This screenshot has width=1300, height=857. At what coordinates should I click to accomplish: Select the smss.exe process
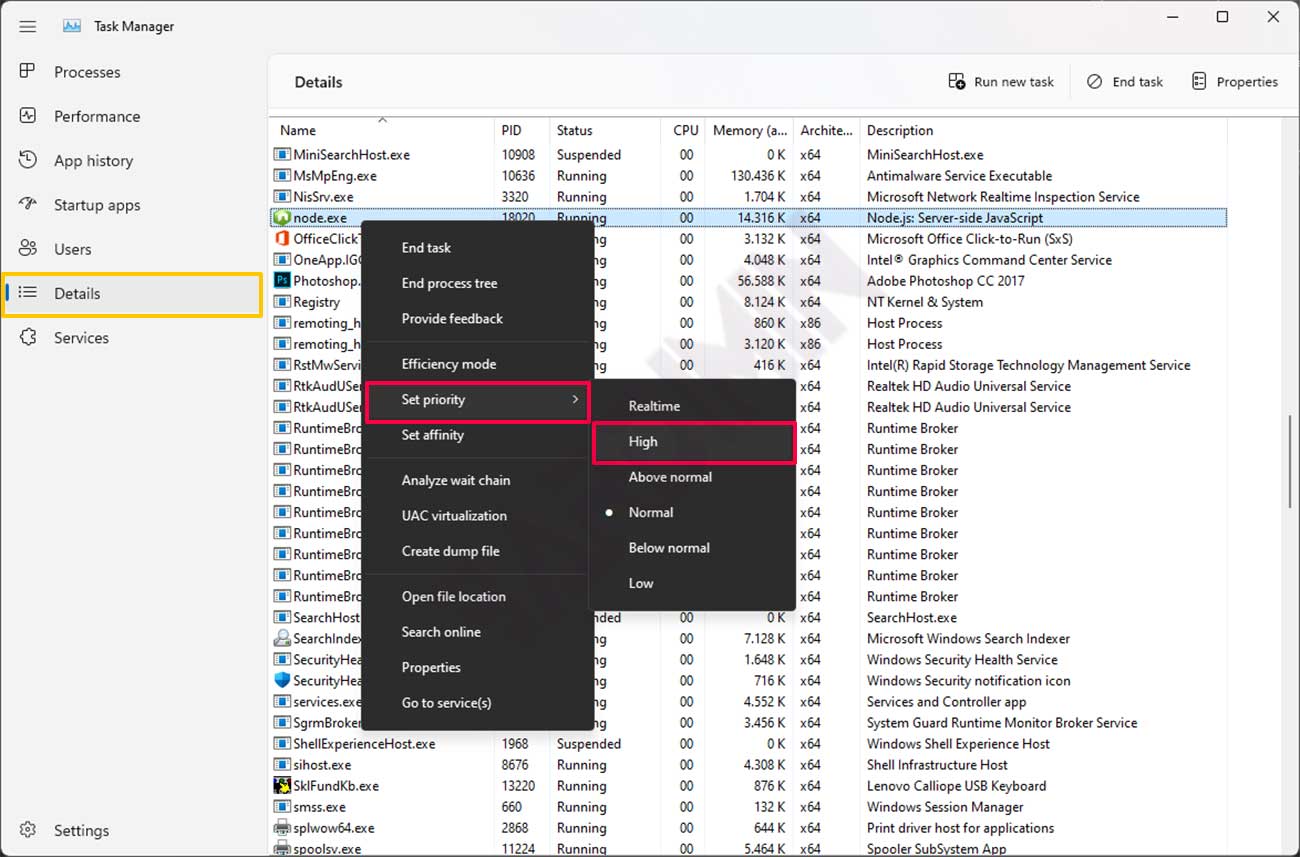(748, 807)
